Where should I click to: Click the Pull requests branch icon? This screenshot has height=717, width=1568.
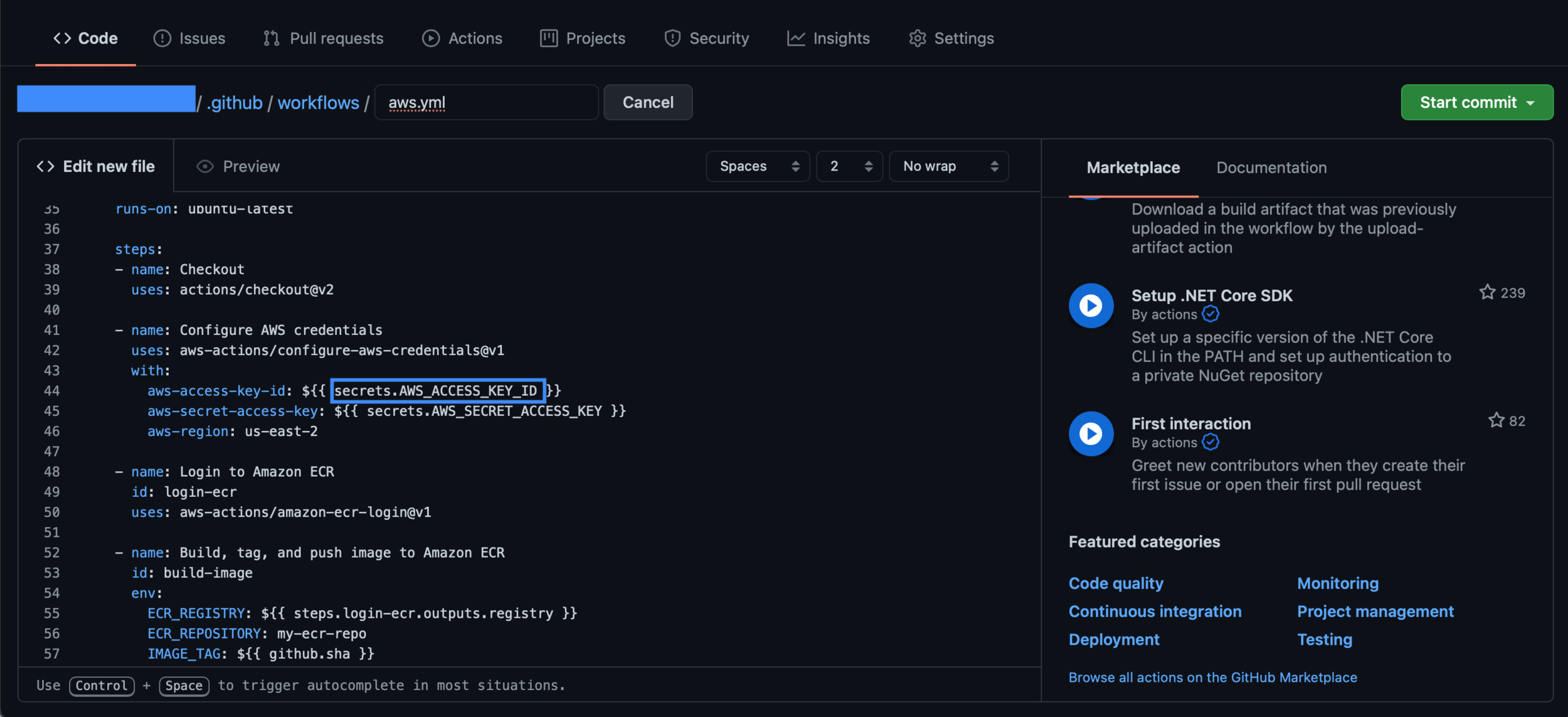tap(272, 38)
